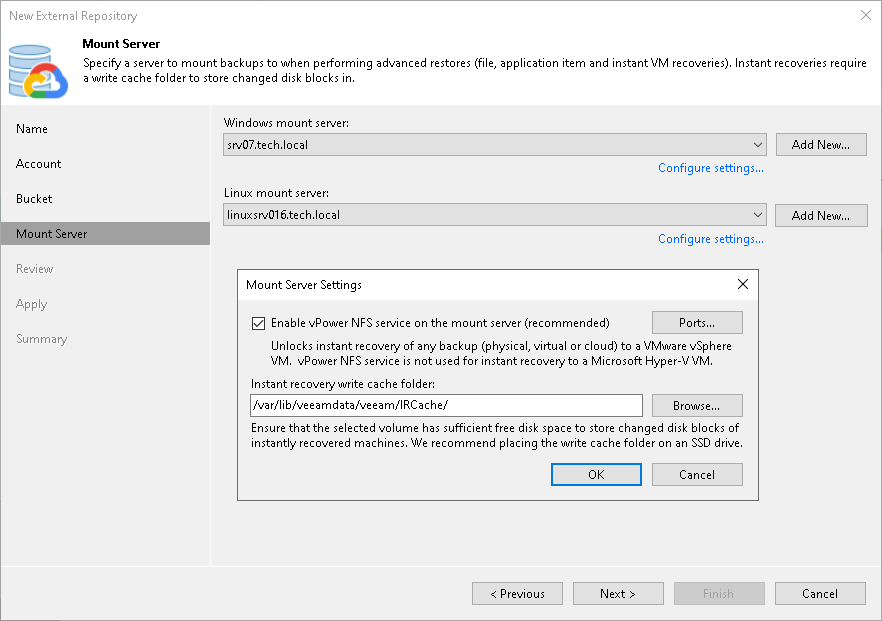Click the Finish button
This screenshot has width=882, height=621.
pyautogui.click(x=719, y=593)
